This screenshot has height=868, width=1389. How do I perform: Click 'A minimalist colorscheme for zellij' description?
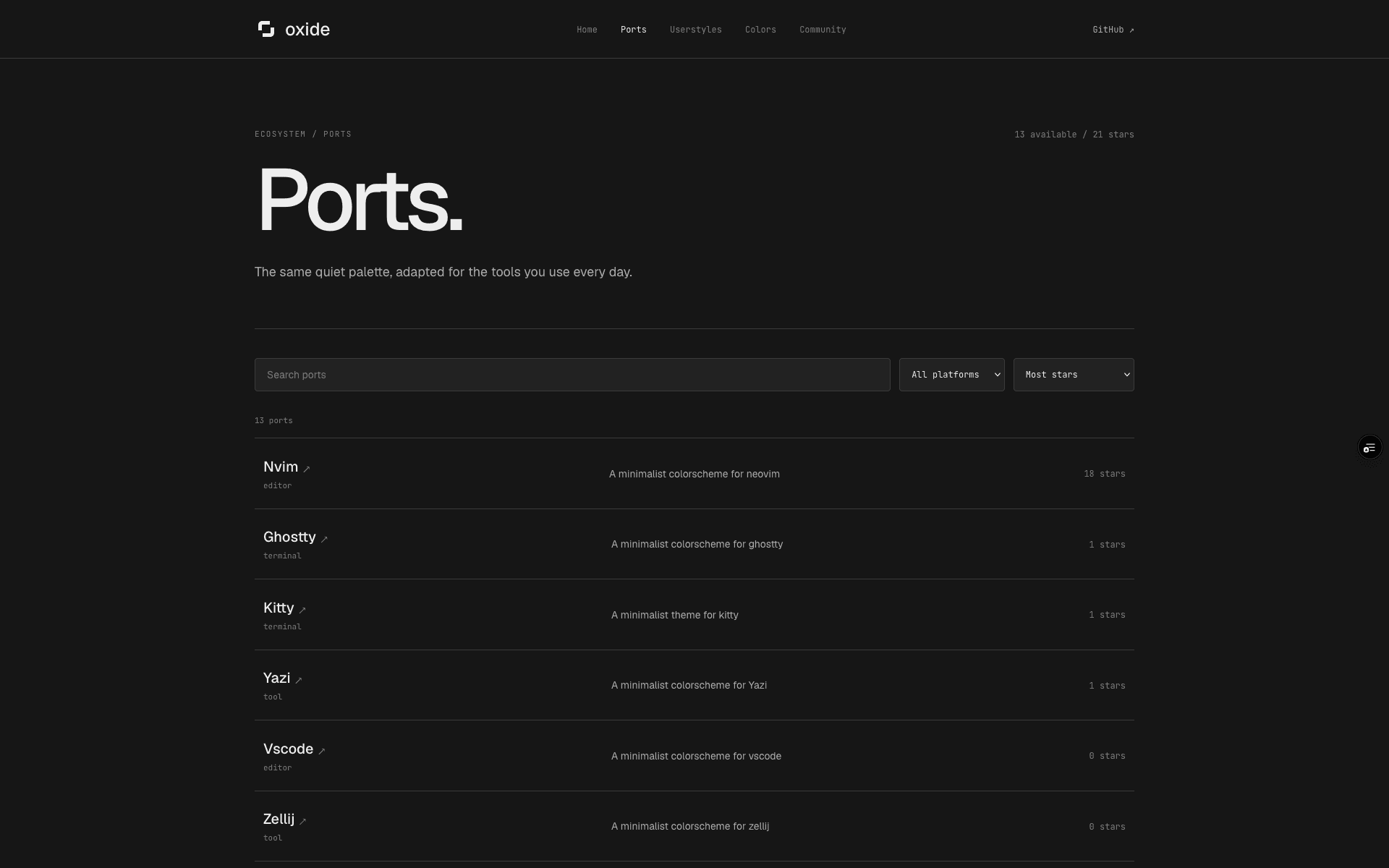point(690,826)
